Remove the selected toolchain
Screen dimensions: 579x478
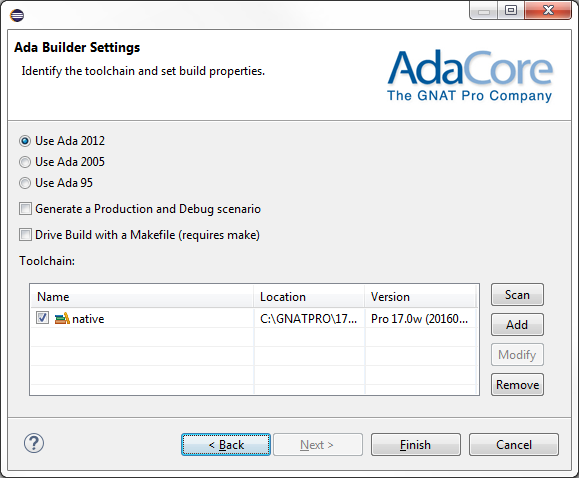click(x=517, y=385)
